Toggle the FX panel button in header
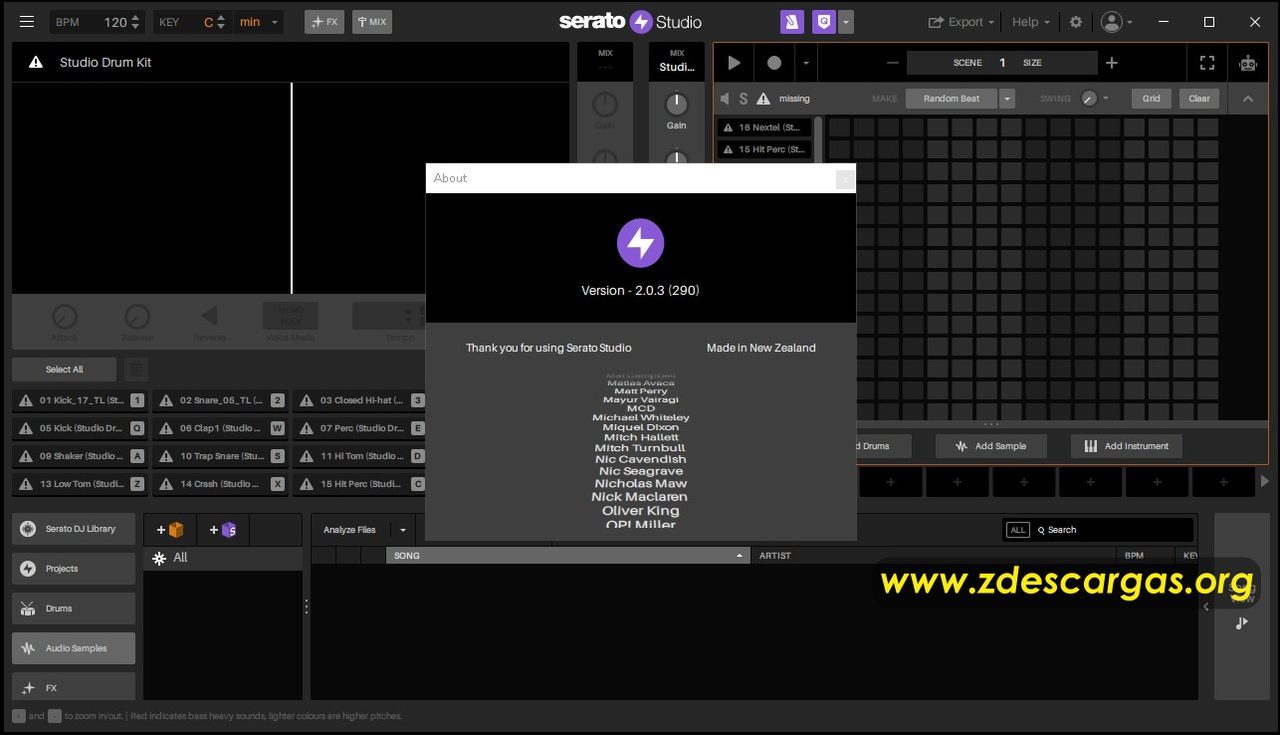The image size is (1280, 735). 324,22
